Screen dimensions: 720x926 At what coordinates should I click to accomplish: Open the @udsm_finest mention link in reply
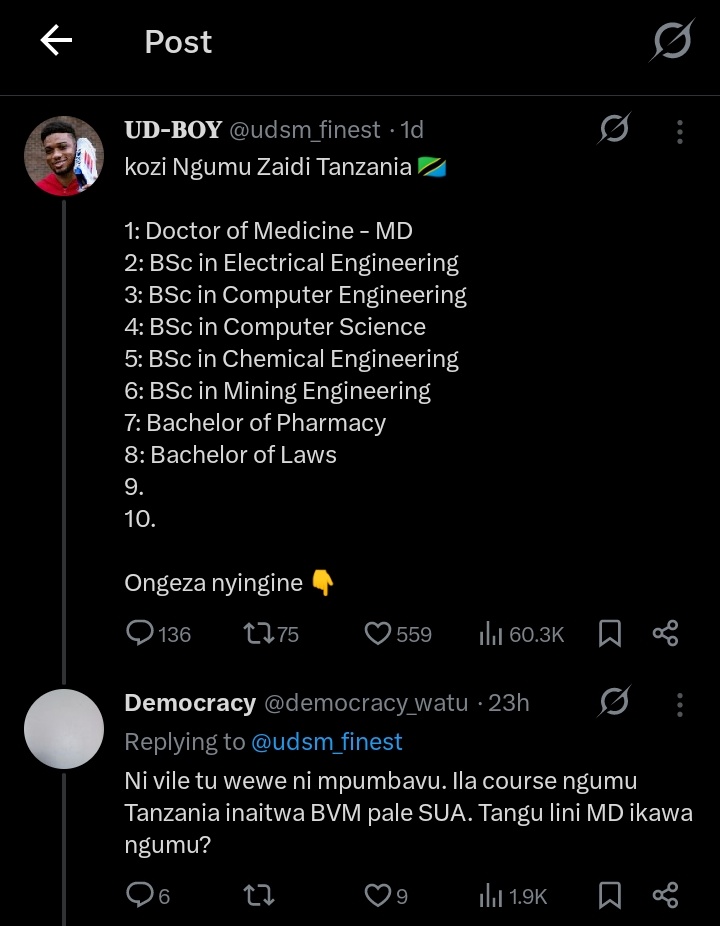point(327,742)
